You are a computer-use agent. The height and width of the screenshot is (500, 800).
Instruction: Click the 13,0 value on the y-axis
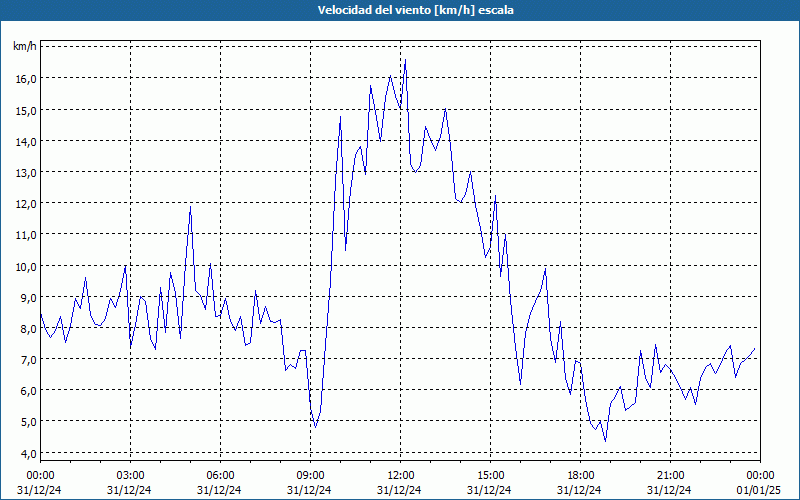pyautogui.click(x=26, y=172)
